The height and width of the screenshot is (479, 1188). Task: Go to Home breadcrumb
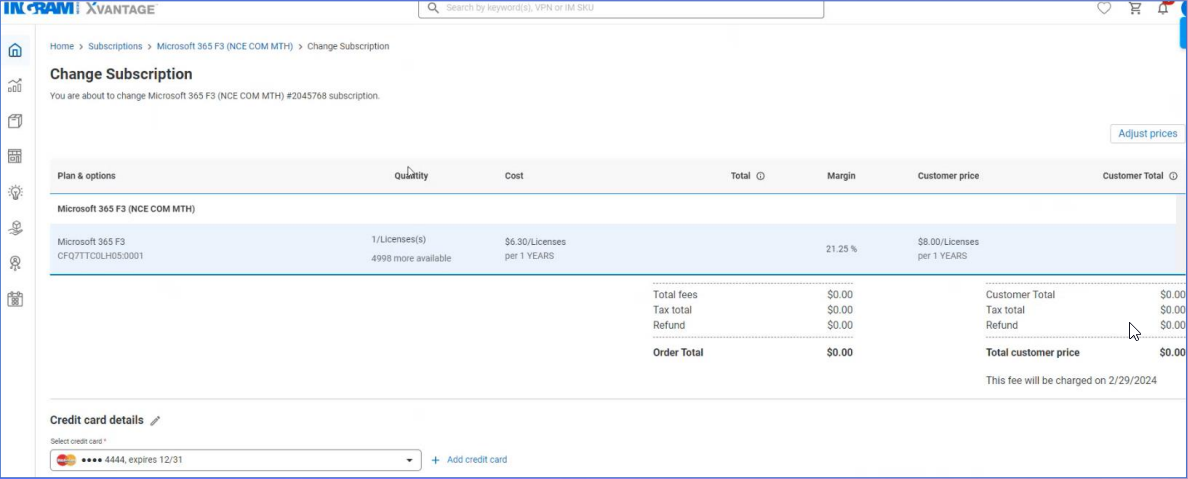pyautogui.click(x=62, y=46)
